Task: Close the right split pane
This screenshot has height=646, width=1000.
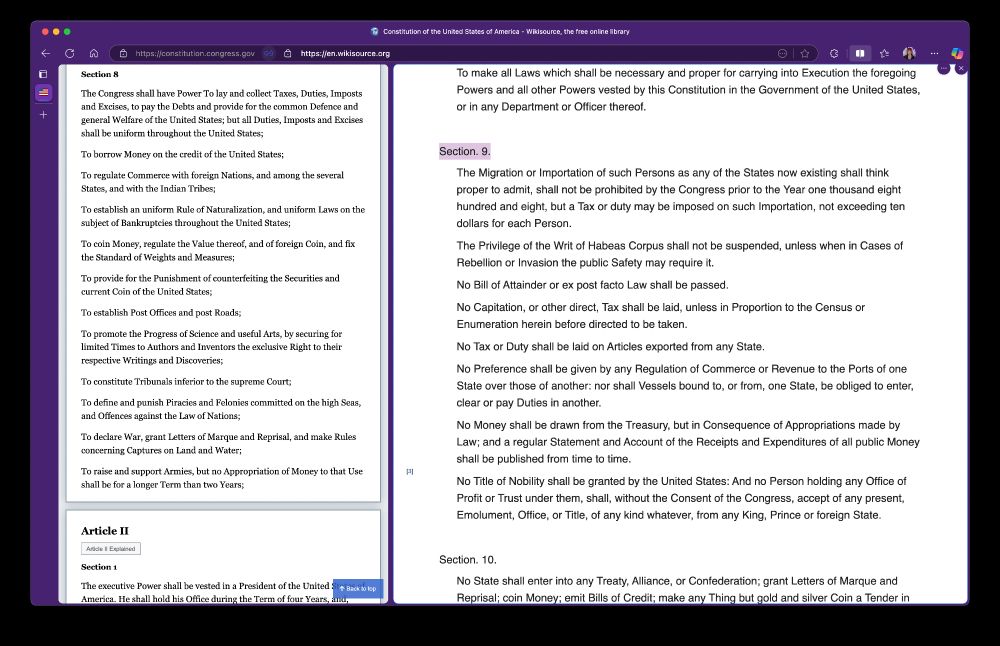Action: (x=961, y=68)
